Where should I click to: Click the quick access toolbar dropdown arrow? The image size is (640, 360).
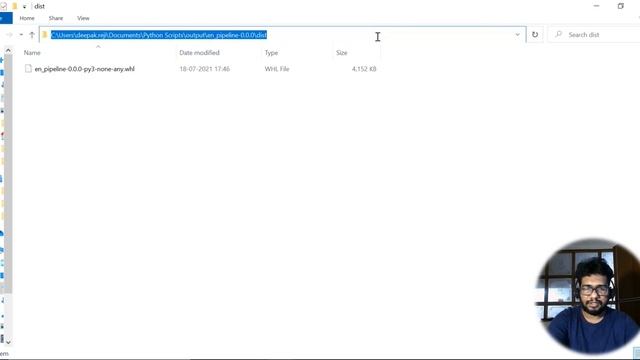[24, 7]
